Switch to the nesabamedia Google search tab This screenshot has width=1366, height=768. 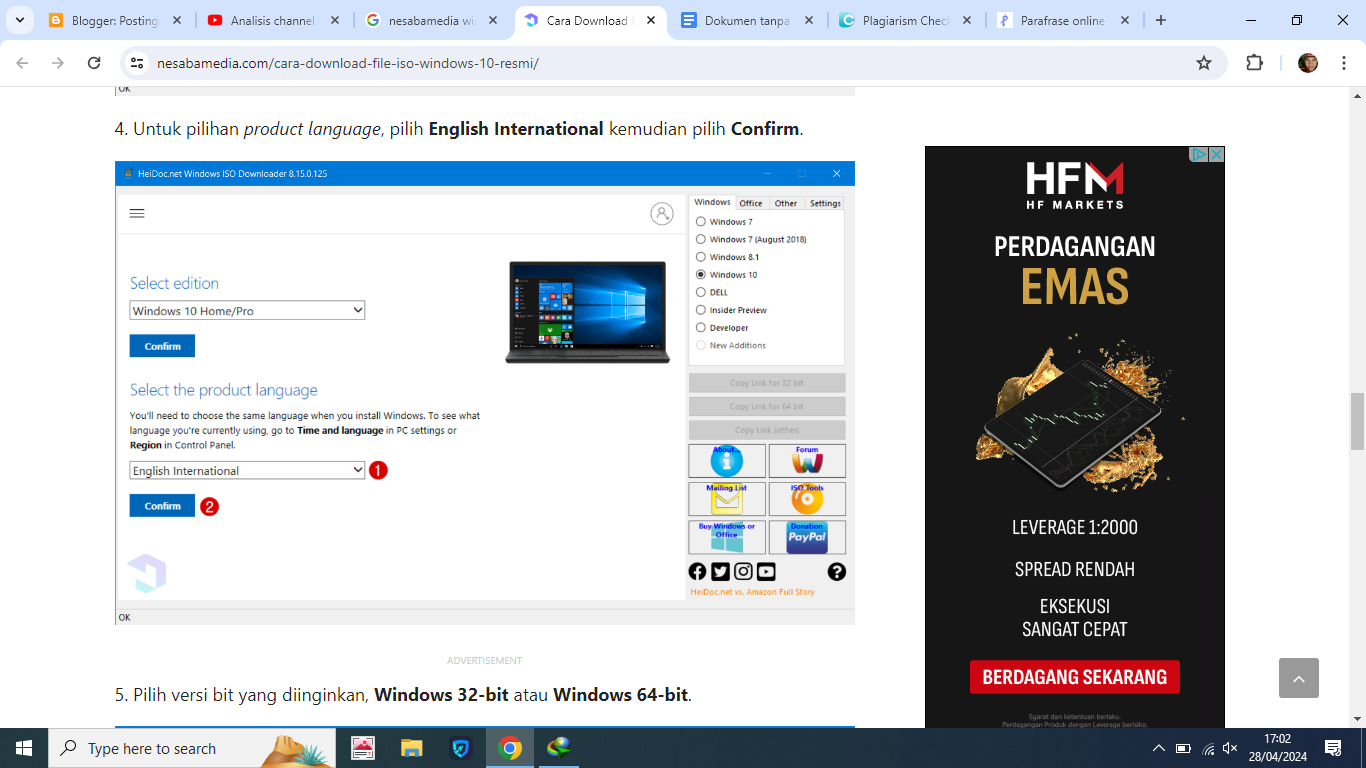[x=431, y=20]
